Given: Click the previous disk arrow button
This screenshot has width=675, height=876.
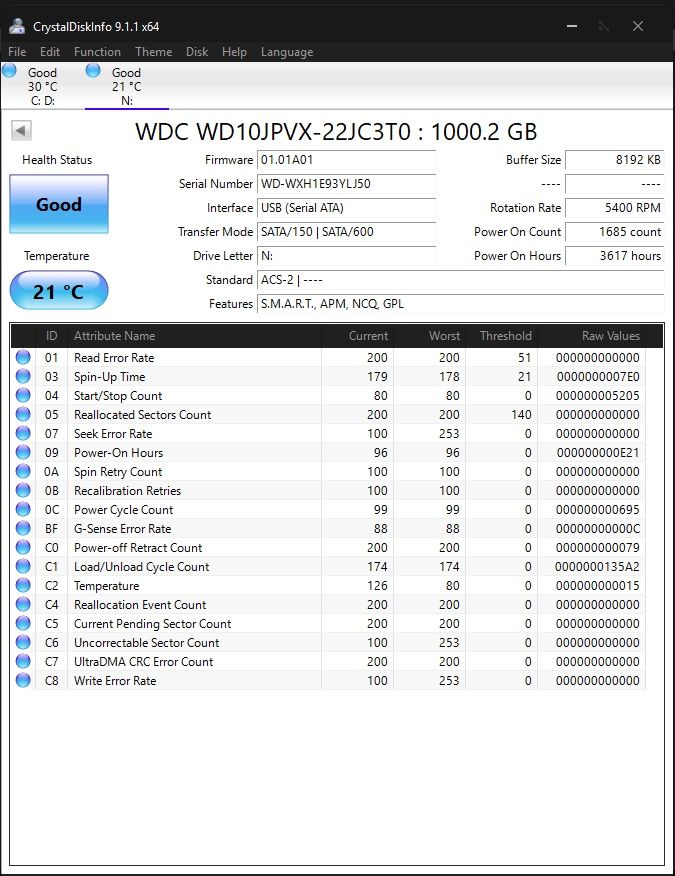Looking at the screenshot, I should (21, 131).
